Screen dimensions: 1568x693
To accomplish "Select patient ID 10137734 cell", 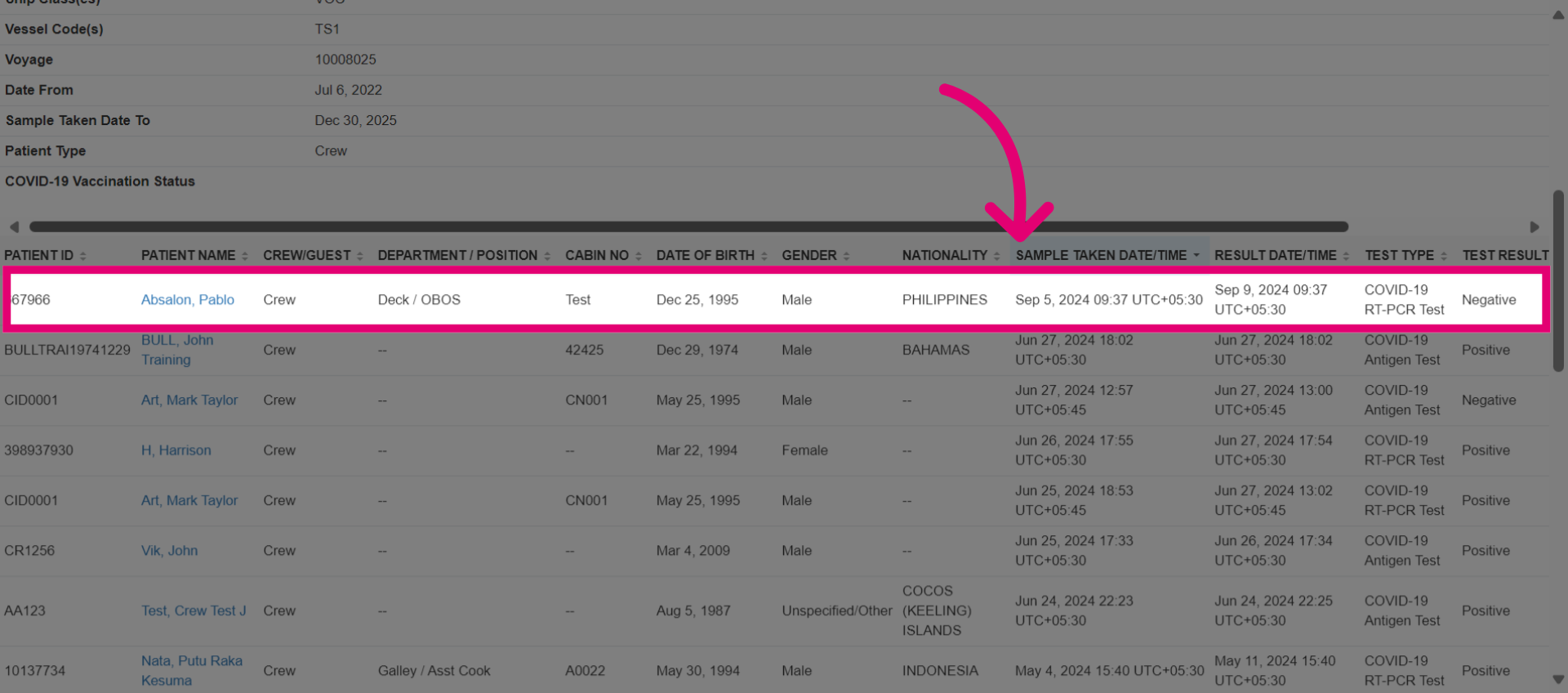I will [x=34, y=670].
